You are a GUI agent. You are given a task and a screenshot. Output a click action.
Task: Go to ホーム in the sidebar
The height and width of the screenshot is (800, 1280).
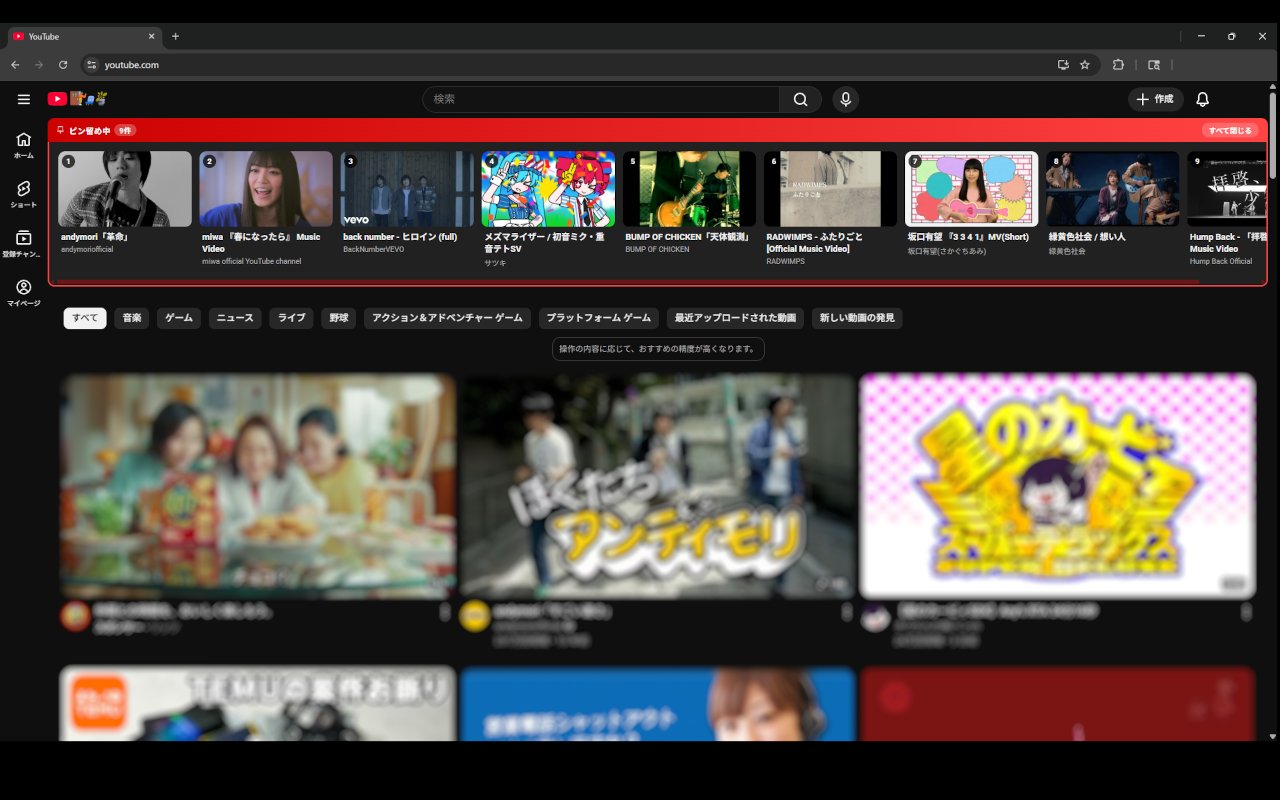point(24,146)
